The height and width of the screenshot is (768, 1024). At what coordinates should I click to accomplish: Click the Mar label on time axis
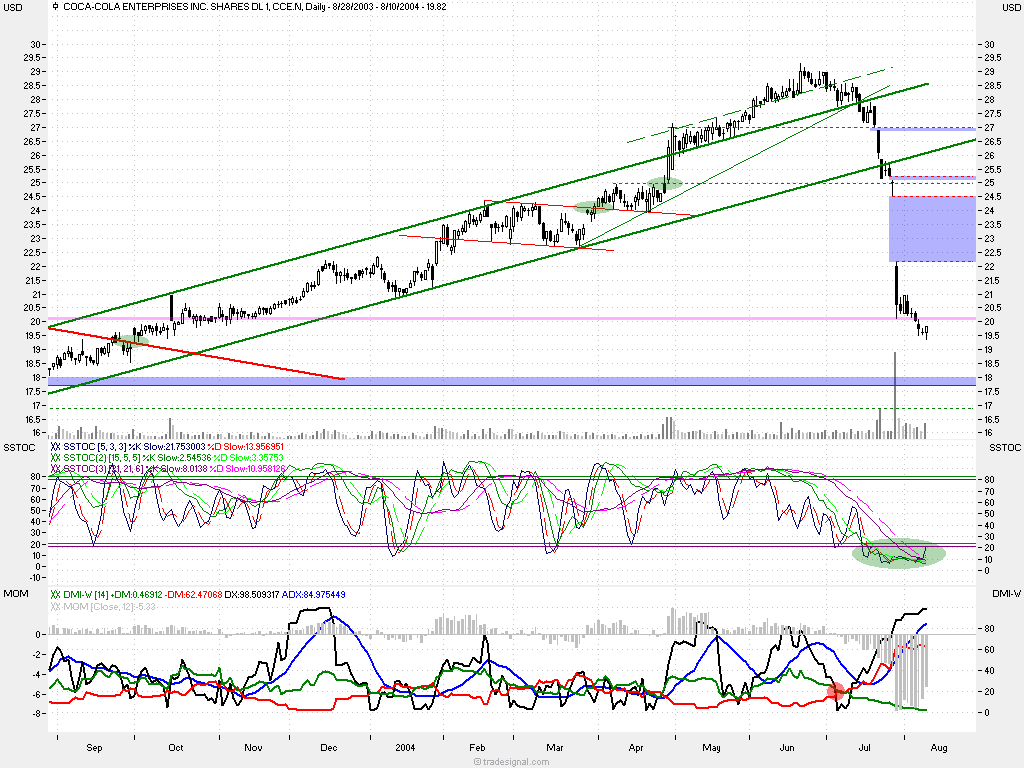[554, 748]
